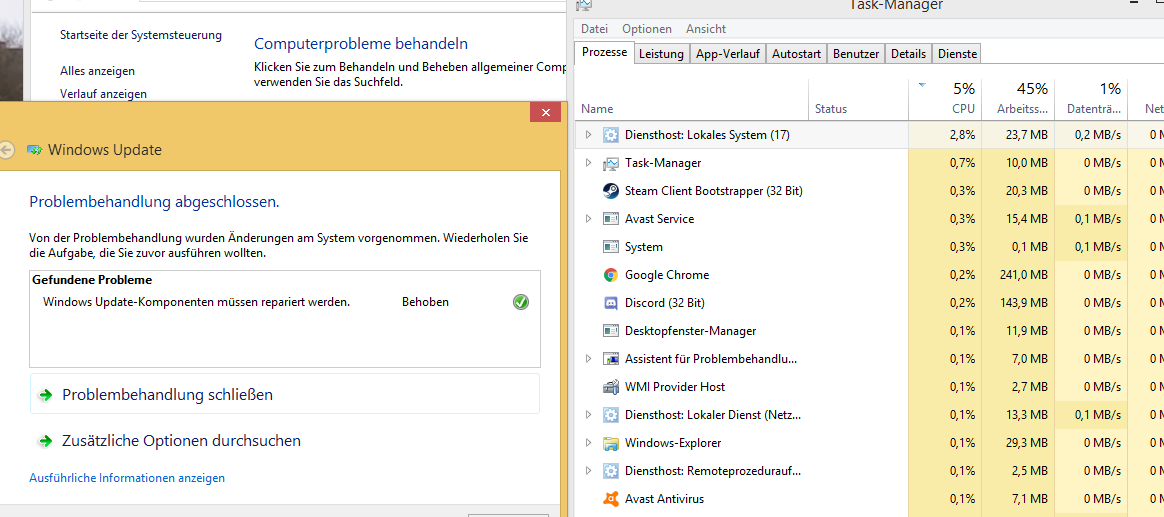
Task: Switch to the App-Verlauf tab
Action: point(727,54)
